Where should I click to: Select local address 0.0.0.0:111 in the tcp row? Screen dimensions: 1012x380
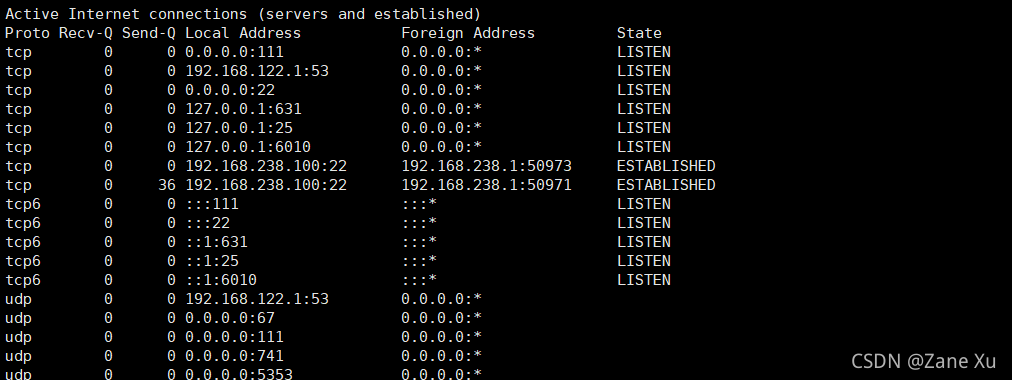coord(234,52)
